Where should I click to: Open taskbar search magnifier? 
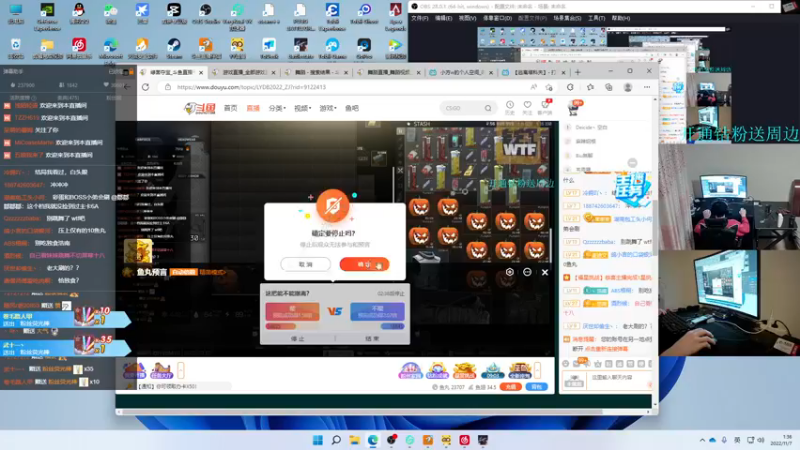tap(336, 440)
